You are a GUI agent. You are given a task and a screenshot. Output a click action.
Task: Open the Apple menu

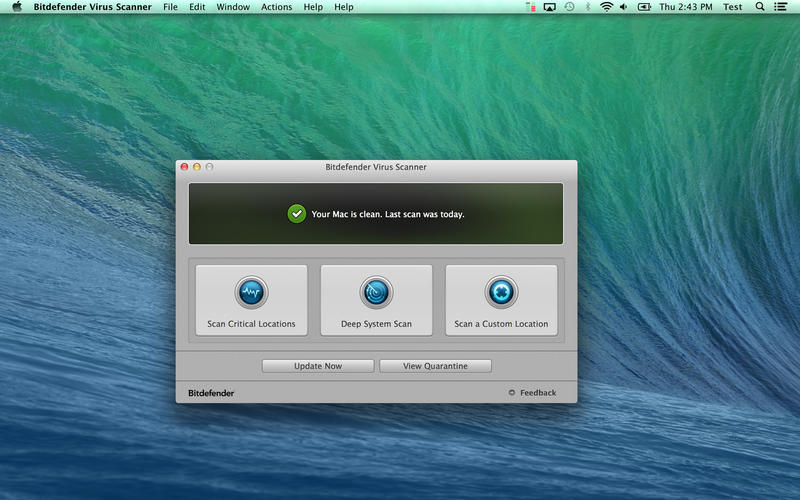coord(17,7)
